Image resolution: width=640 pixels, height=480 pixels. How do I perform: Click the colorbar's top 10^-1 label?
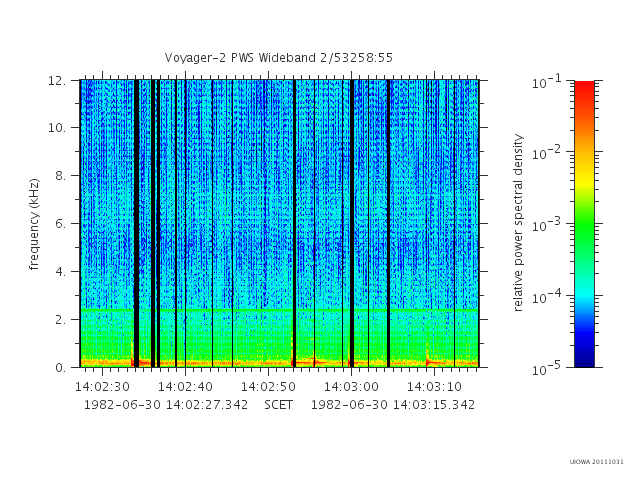tap(547, 82)
